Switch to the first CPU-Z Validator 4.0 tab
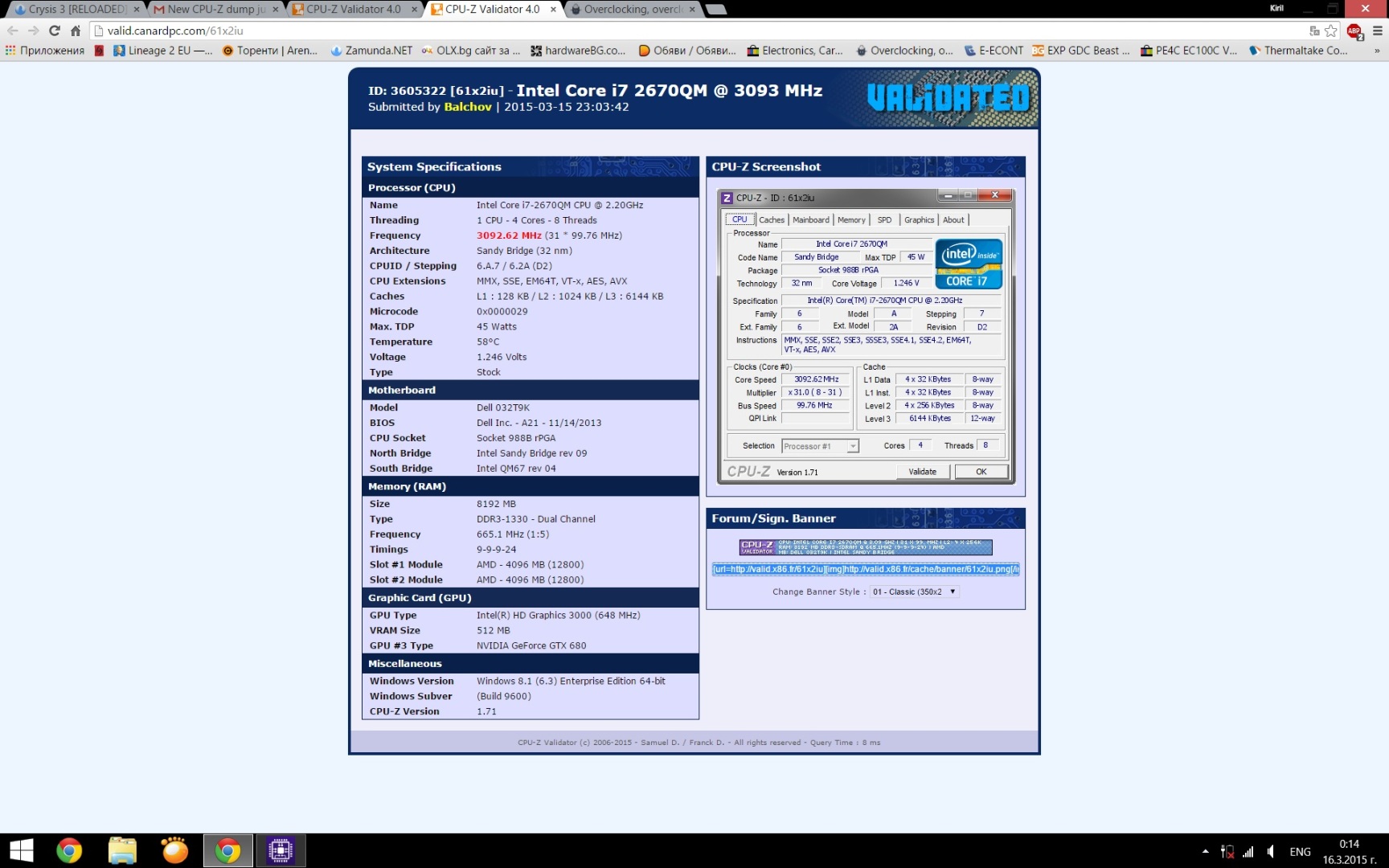The height and width of the screenshot is (868, 1389). (x=354, y=9)
